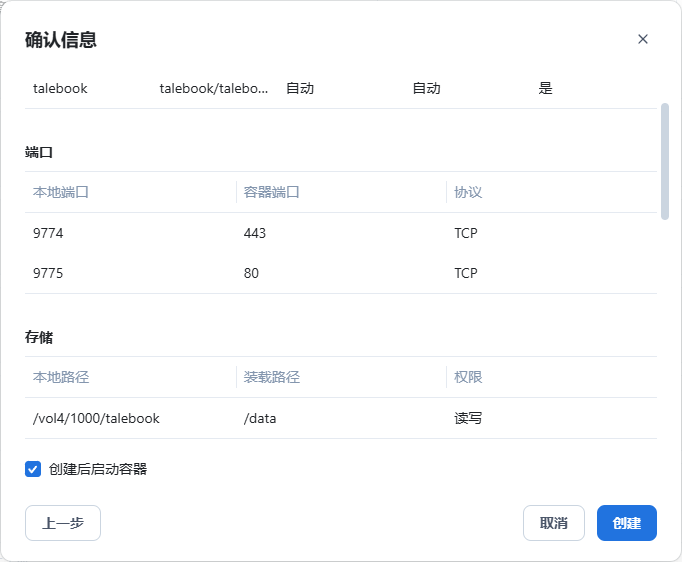682x562 pixels.
Task: Toggle the 创建后启动容器 checkbox
Action: (x=33, y=468)
